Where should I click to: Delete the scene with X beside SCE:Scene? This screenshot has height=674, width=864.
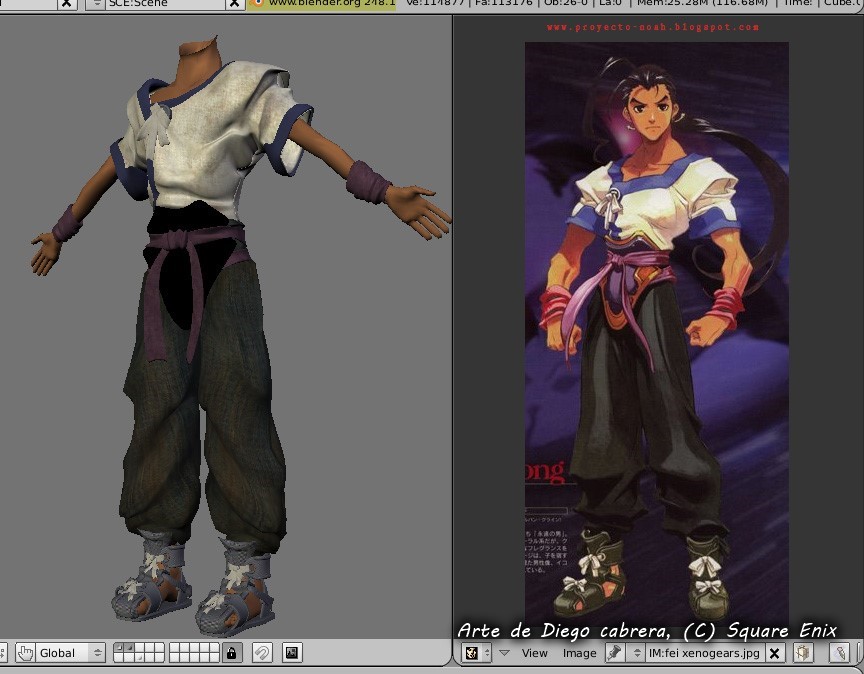[234, 3]
